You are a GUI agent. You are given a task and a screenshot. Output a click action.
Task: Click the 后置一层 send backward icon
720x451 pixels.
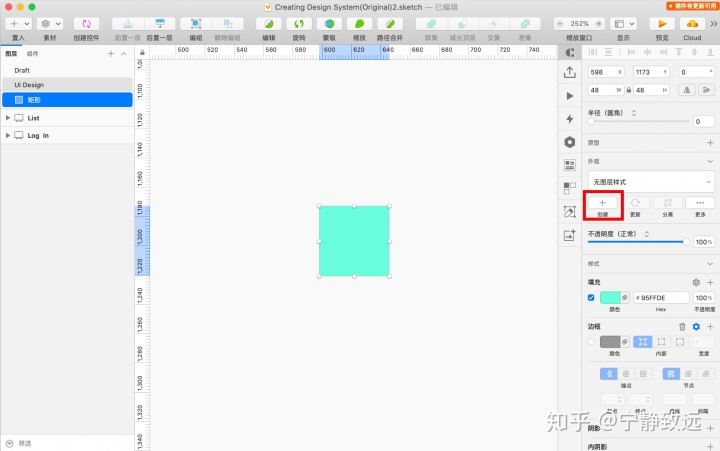(160, 24)
